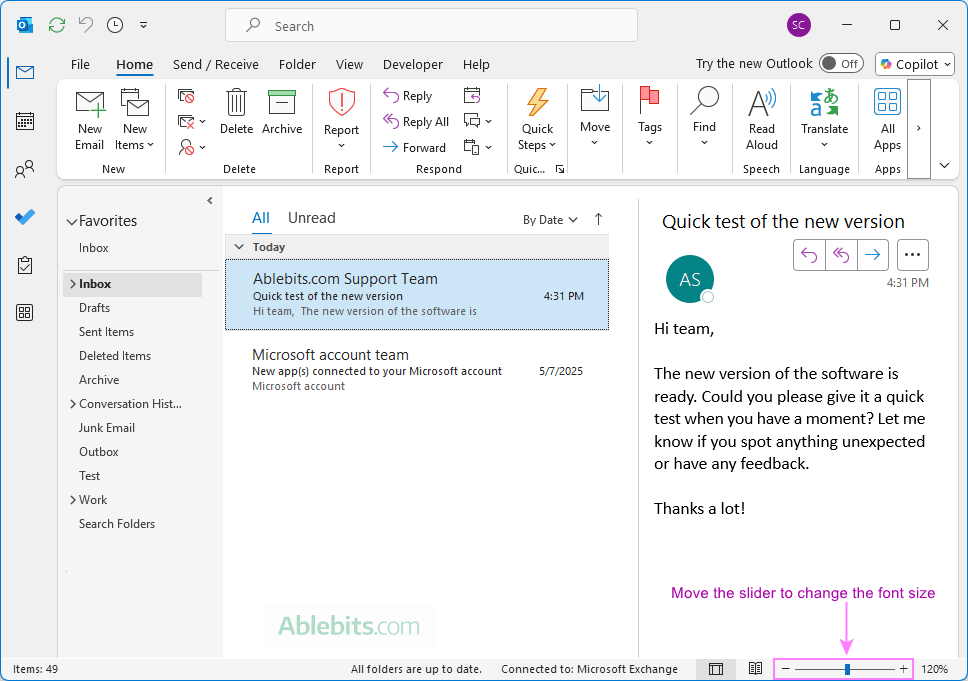Open the Translate dropdown
This screenshot has height=681, width=968.
click(x=825, y=120)
